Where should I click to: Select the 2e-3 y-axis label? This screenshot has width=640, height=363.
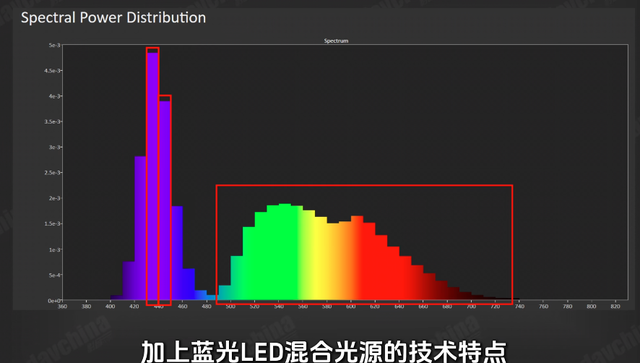point(55,198)
